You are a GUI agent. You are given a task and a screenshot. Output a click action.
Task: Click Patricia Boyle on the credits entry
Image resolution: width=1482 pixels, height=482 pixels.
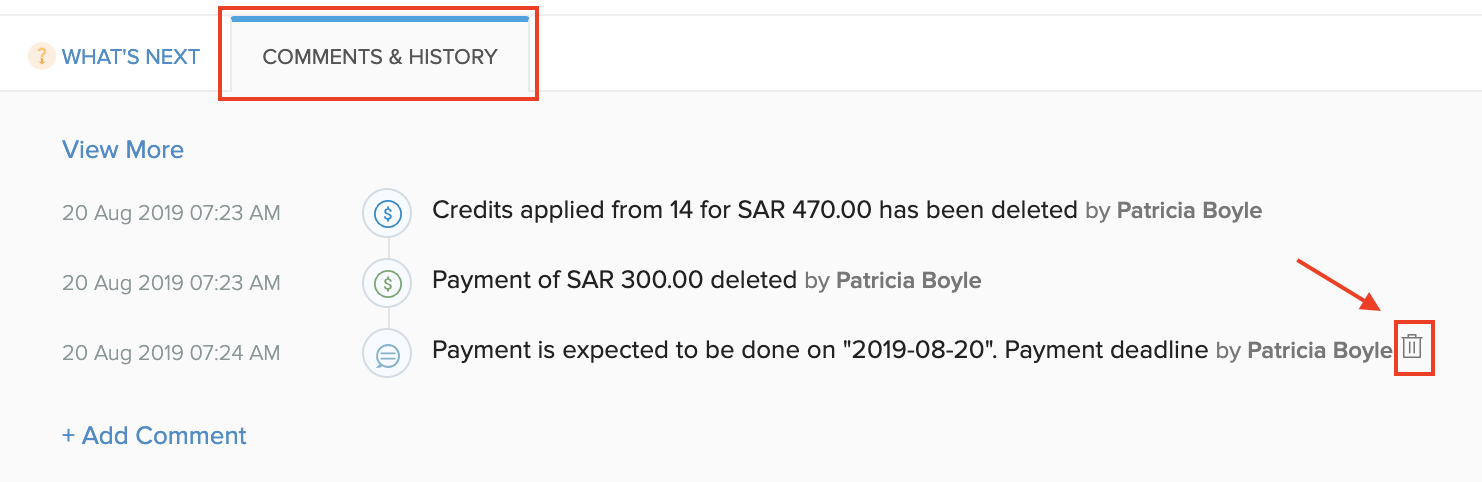[x=1189, y=211]
